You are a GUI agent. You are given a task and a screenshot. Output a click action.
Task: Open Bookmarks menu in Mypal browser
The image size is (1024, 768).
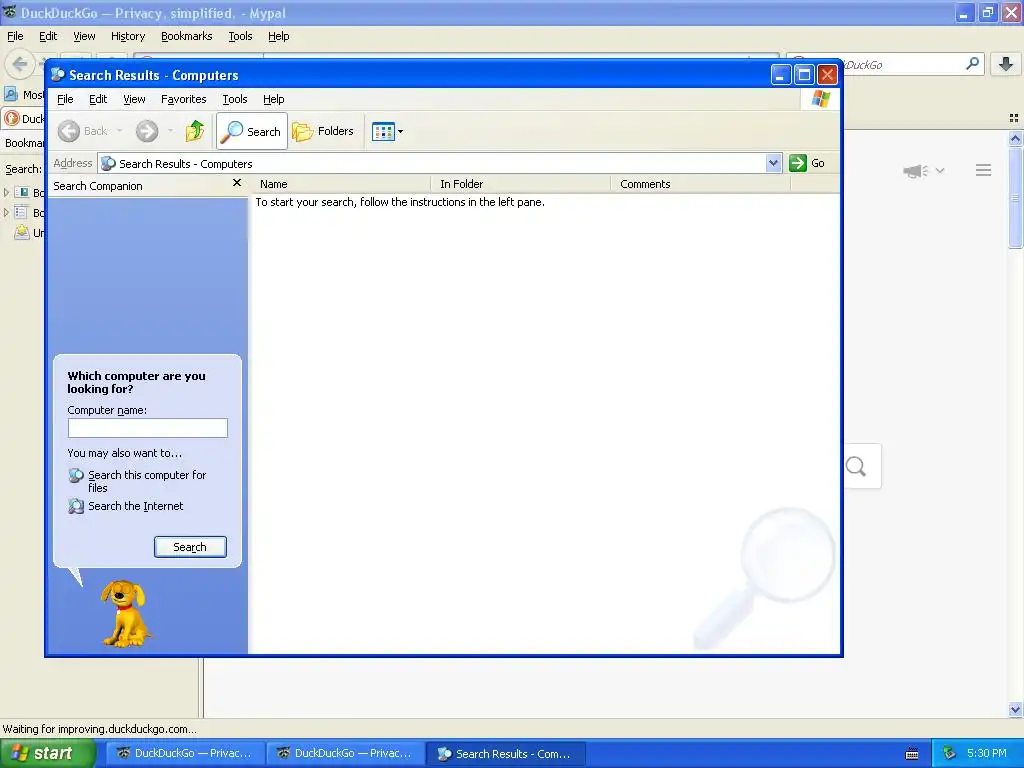(187, 37)
